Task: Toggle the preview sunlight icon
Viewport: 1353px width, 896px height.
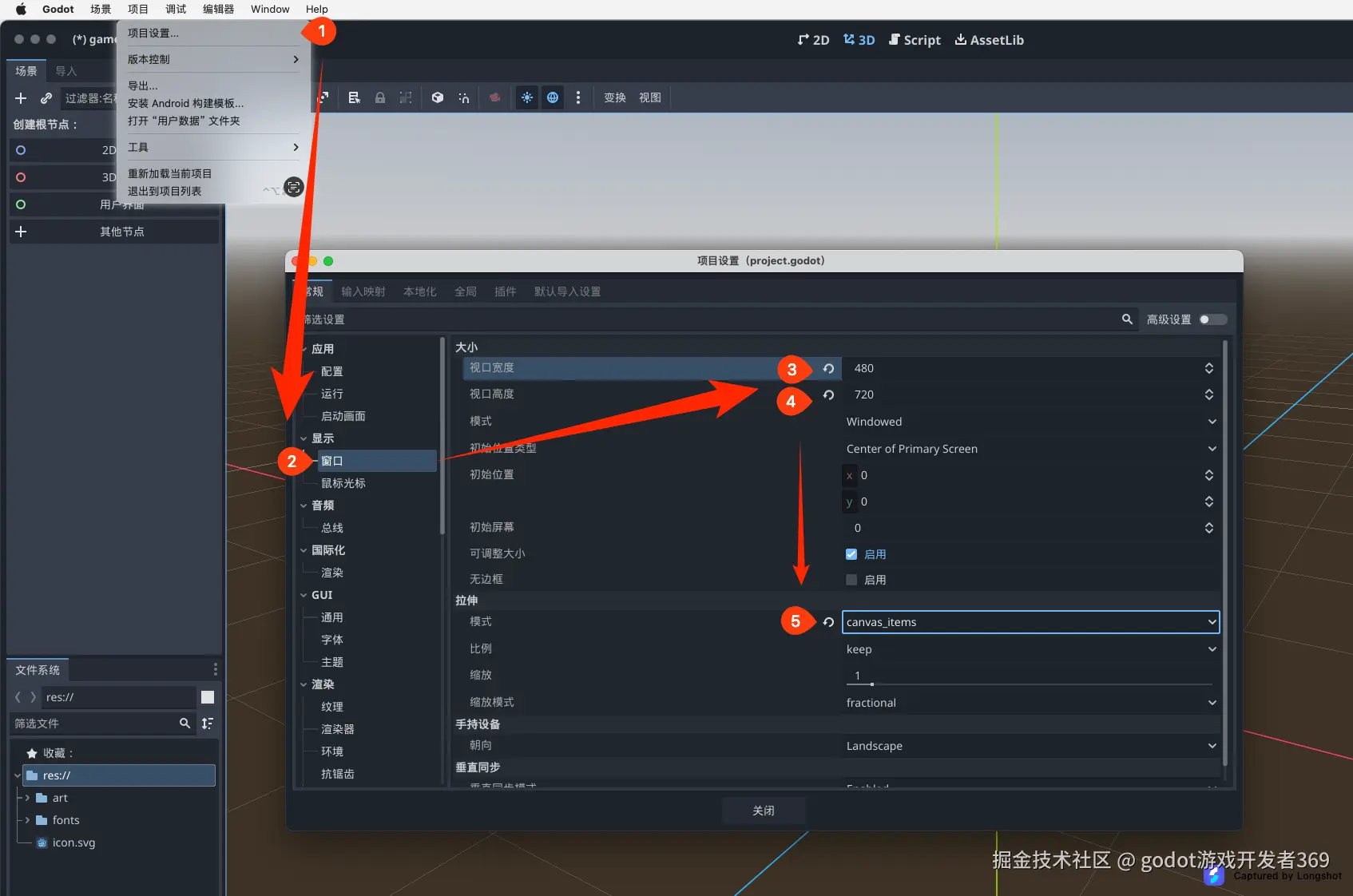Action: (x=527, y=97)
